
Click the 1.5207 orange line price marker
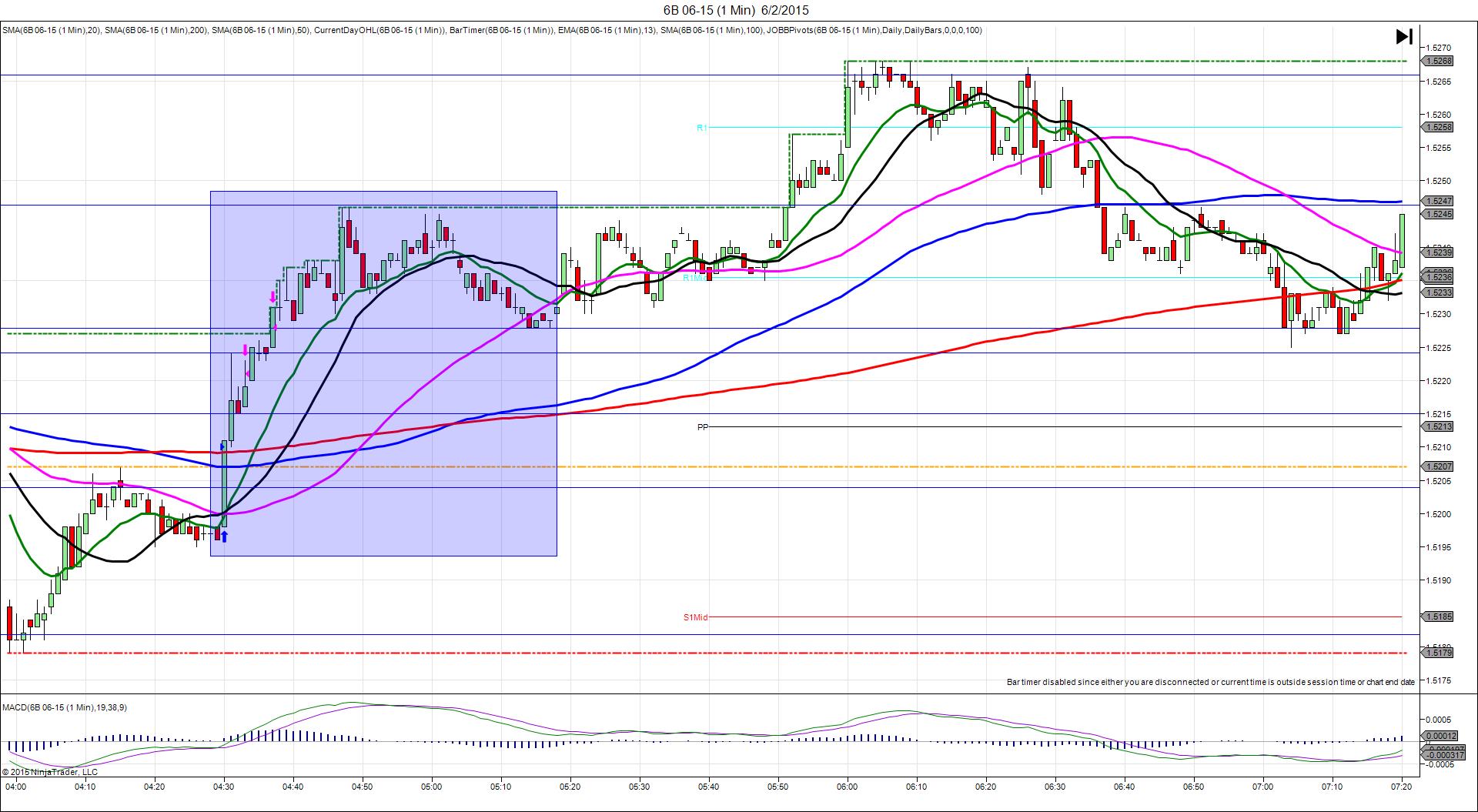(1438, 466)
